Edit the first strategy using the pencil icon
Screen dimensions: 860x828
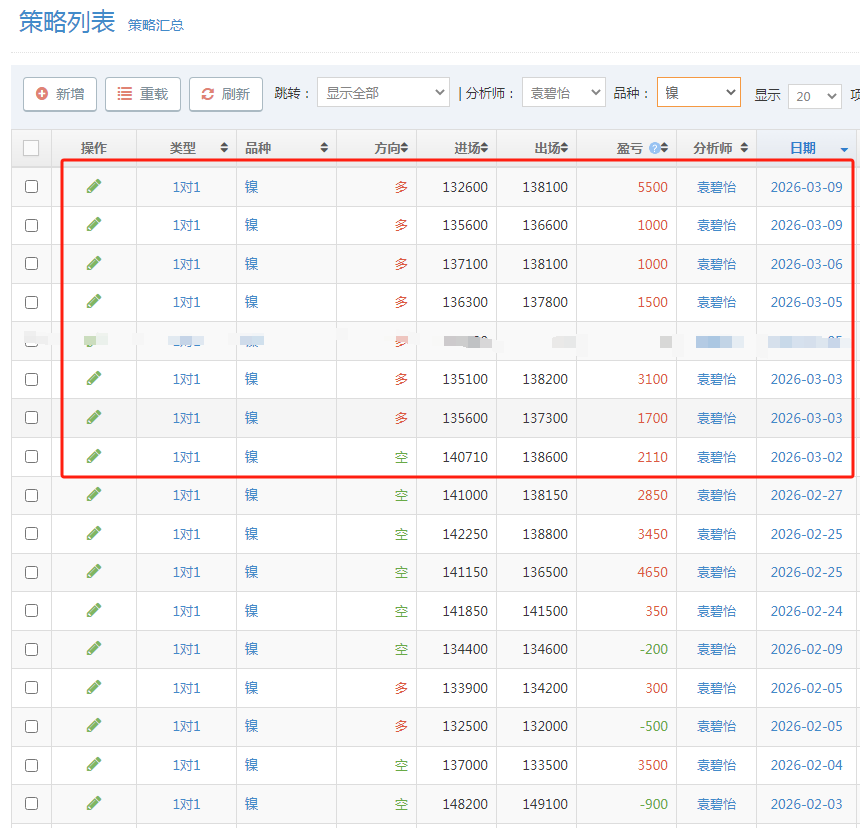[x=93, y=186]
